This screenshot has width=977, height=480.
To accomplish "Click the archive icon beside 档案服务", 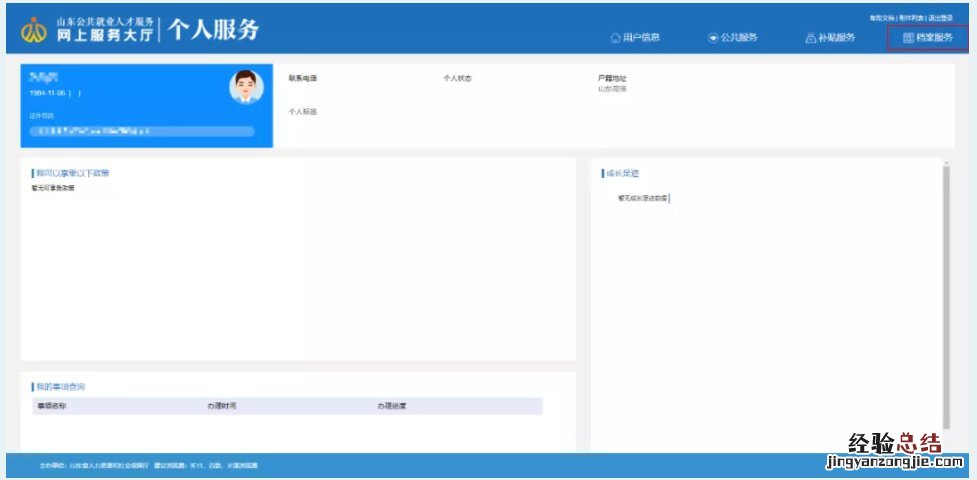I will pos(908,38).
